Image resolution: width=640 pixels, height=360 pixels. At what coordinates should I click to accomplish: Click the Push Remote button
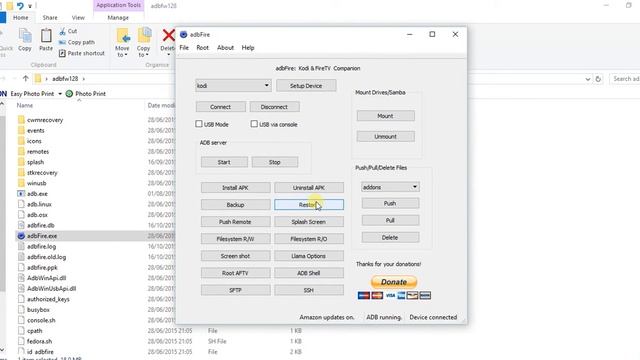coord(236,222)
